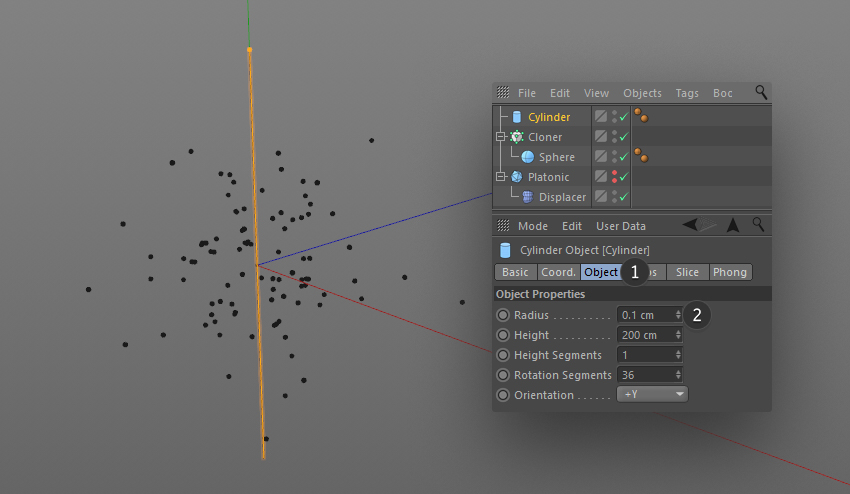Toggle Cloner enable checkmark
This screenshot has width=850, height=494.
[624, 137]
